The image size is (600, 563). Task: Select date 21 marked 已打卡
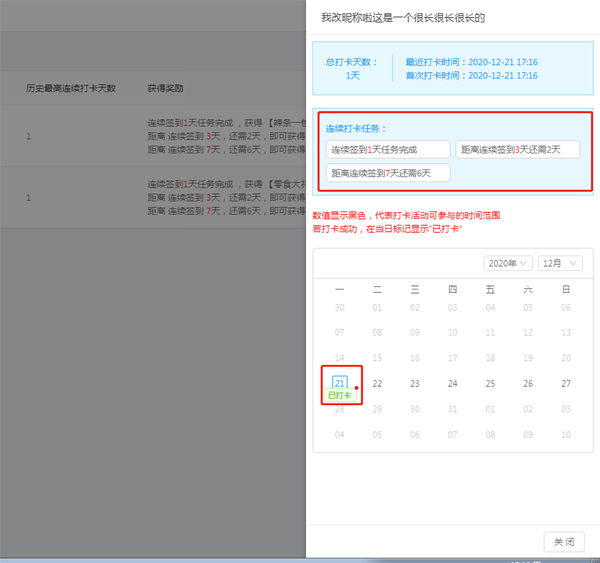coord(340,383)
